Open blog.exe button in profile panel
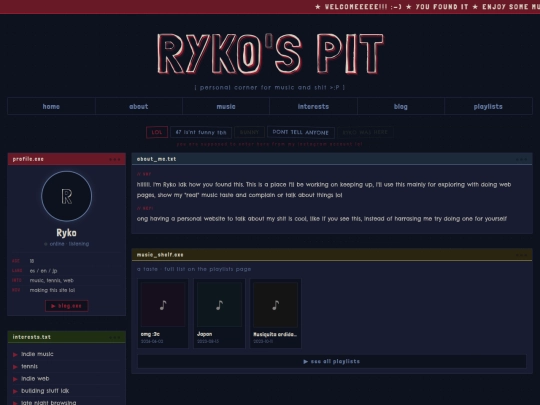 tap(66, 306)
